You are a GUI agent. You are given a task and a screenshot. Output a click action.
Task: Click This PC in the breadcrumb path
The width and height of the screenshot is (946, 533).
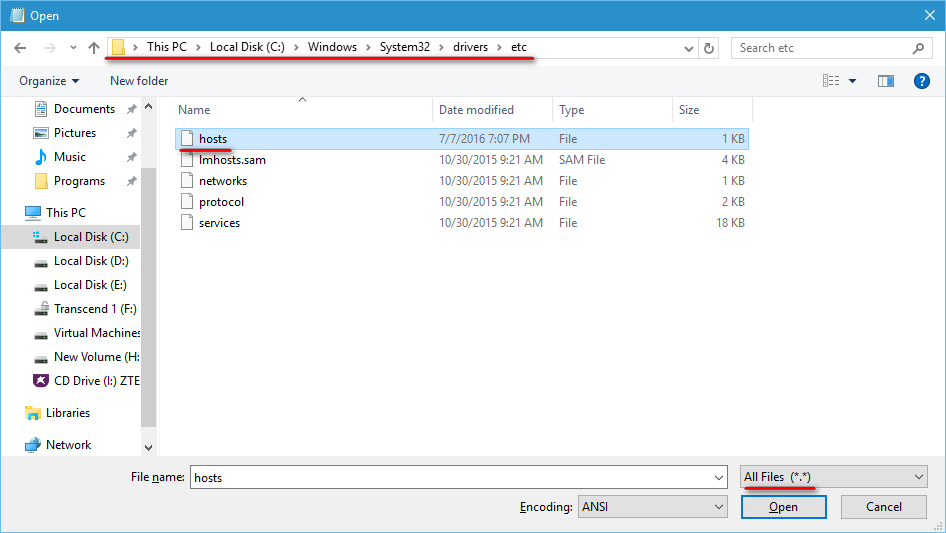[167, 47]
